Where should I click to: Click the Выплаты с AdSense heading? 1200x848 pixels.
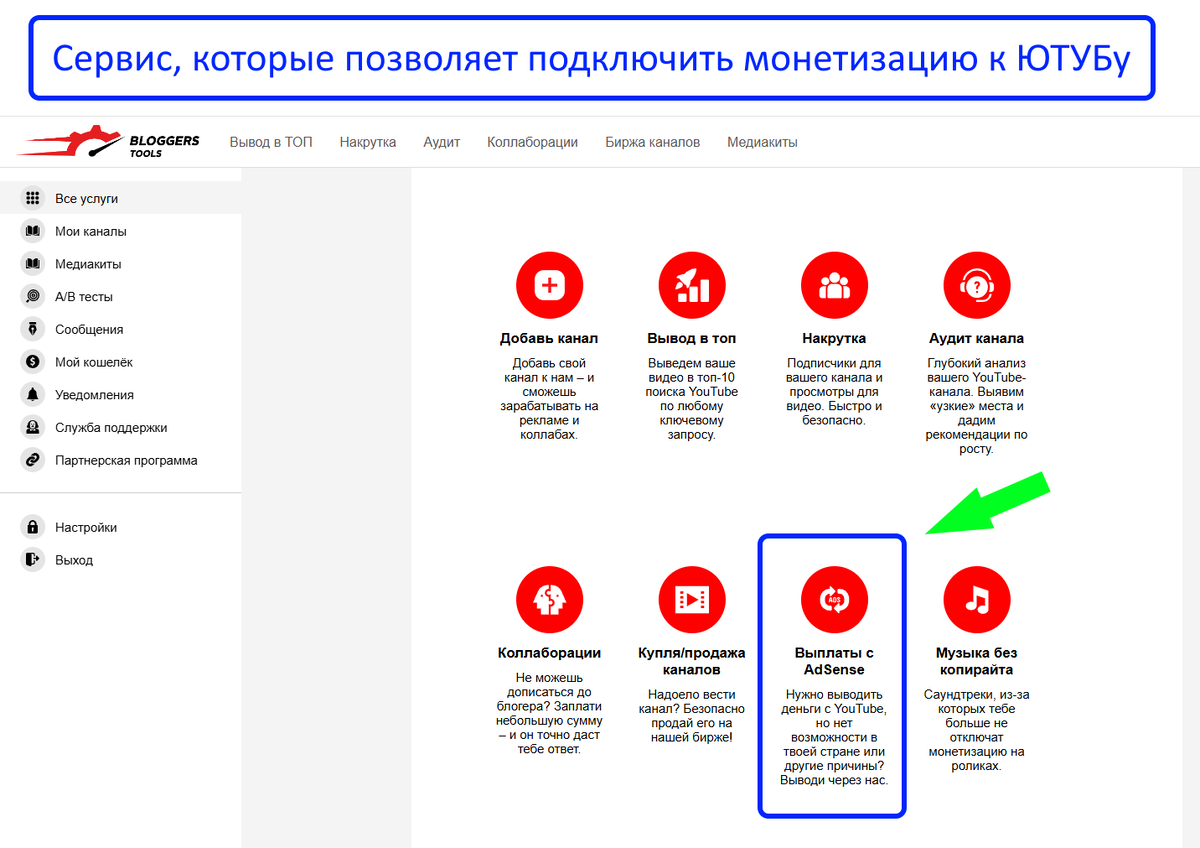tap(834, 661)
